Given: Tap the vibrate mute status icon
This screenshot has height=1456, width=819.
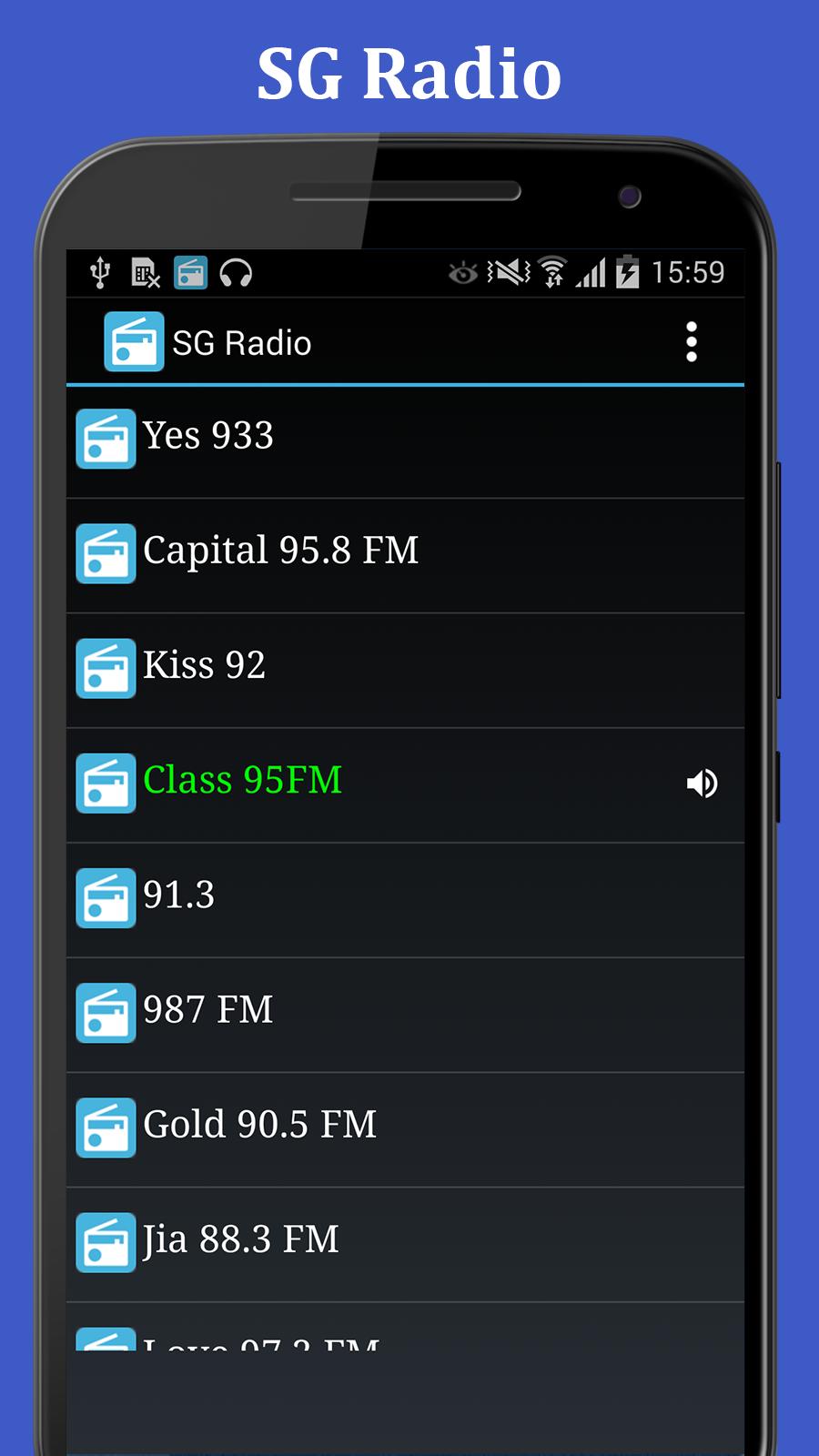Looking at the screenshot, I should coord(509,272).
